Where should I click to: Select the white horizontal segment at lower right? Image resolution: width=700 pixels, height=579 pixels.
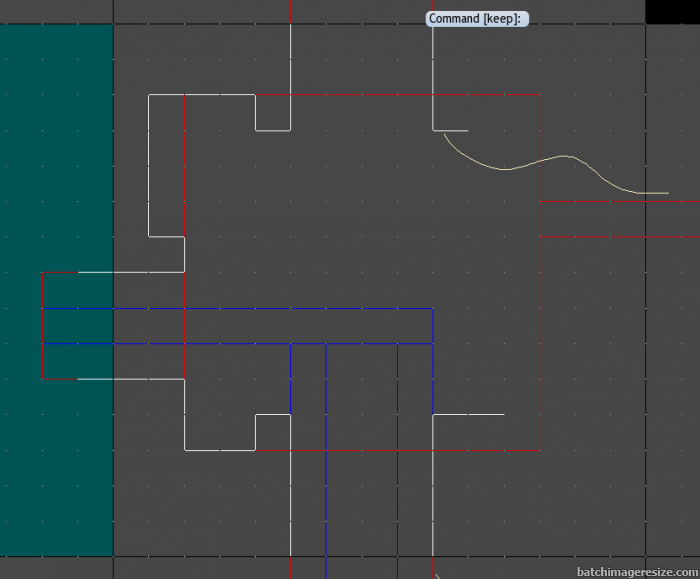click(x=468, y=414)
